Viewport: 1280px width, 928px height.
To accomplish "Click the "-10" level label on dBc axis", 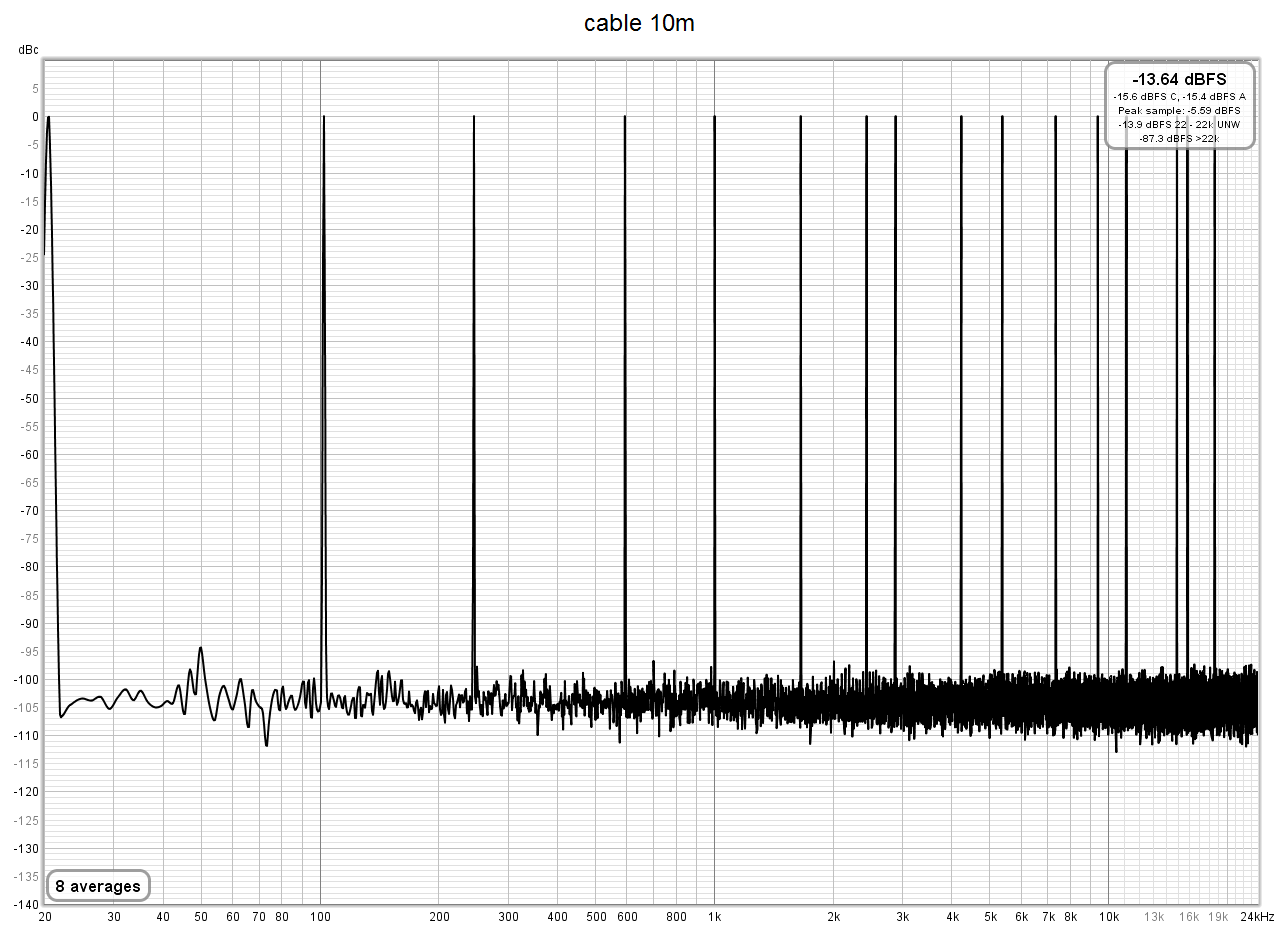I will click(x=29, y=173).
